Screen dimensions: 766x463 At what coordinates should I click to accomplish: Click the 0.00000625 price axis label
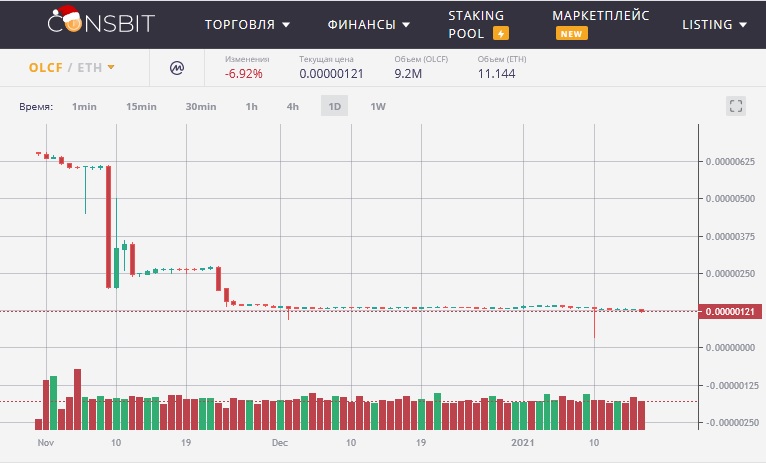(x=730, y=162)
